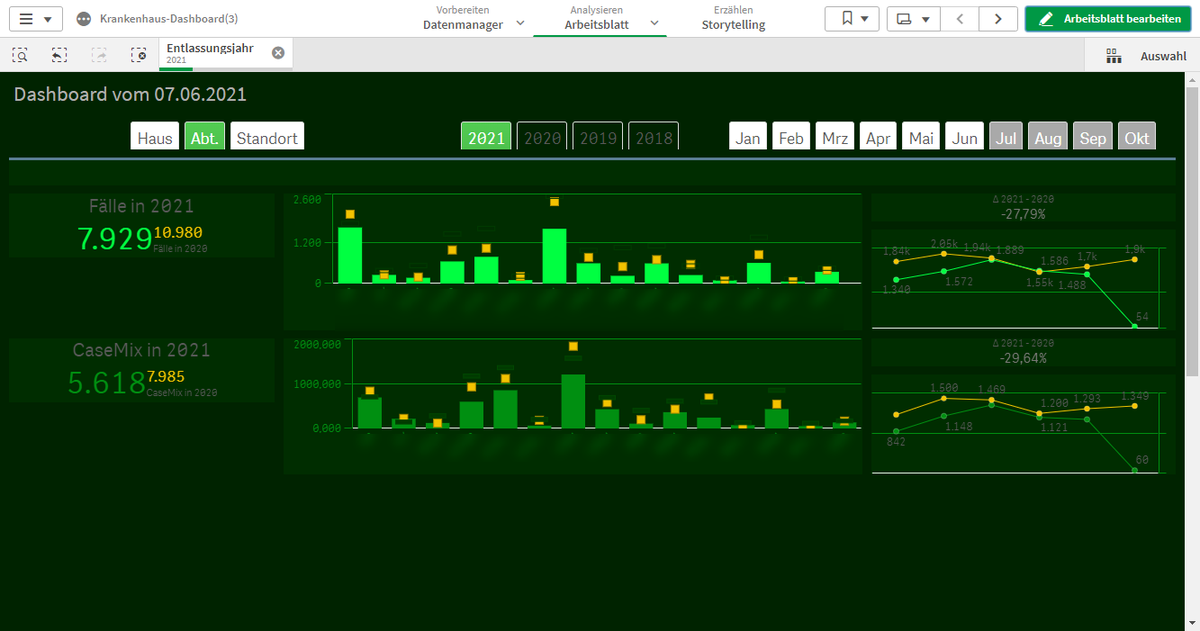Click the CaseMix in 2021 KPI value 5.618

106,381
